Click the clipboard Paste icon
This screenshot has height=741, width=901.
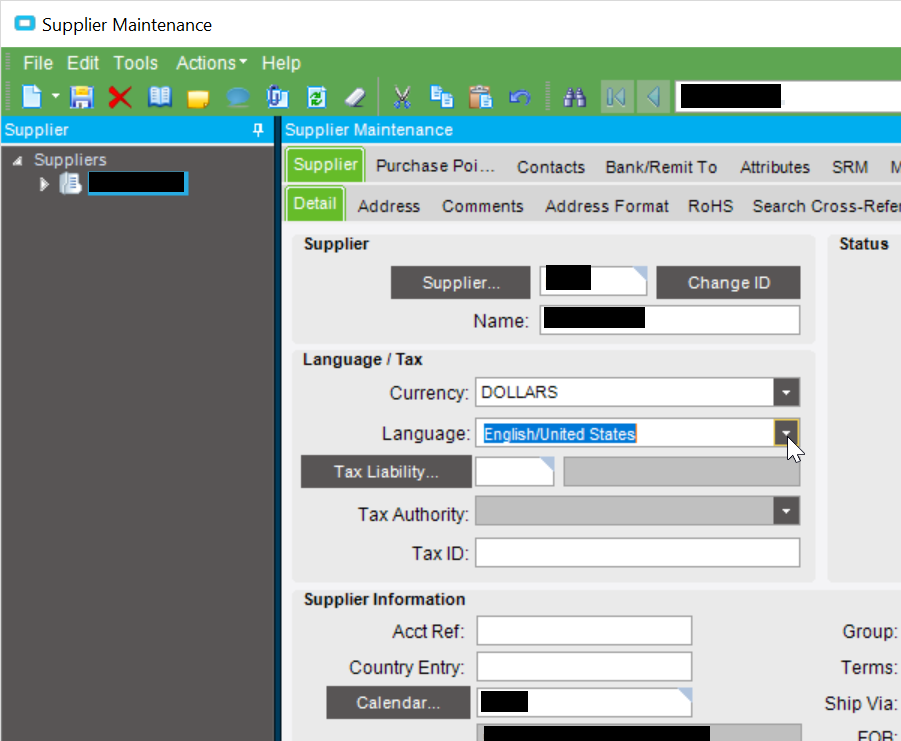click(x=480, y=97)
